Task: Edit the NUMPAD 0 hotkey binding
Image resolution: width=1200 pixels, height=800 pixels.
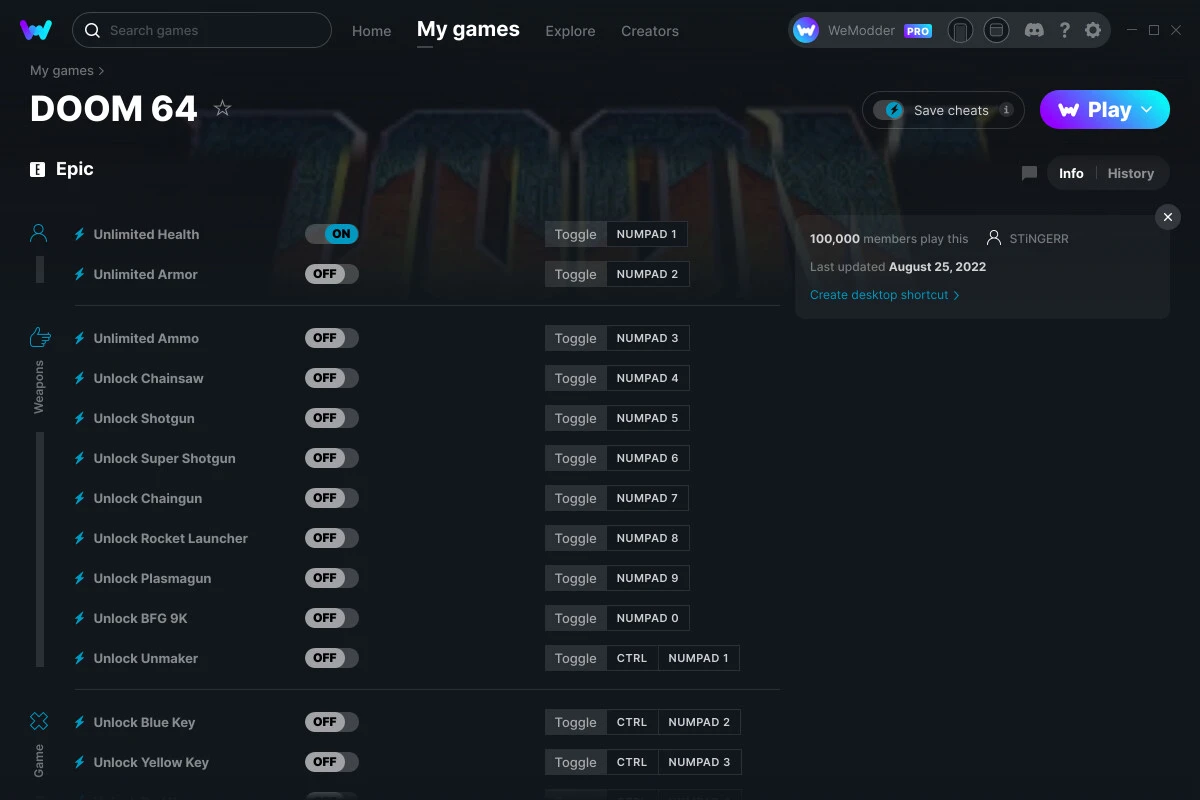Action: pos(648,618)
